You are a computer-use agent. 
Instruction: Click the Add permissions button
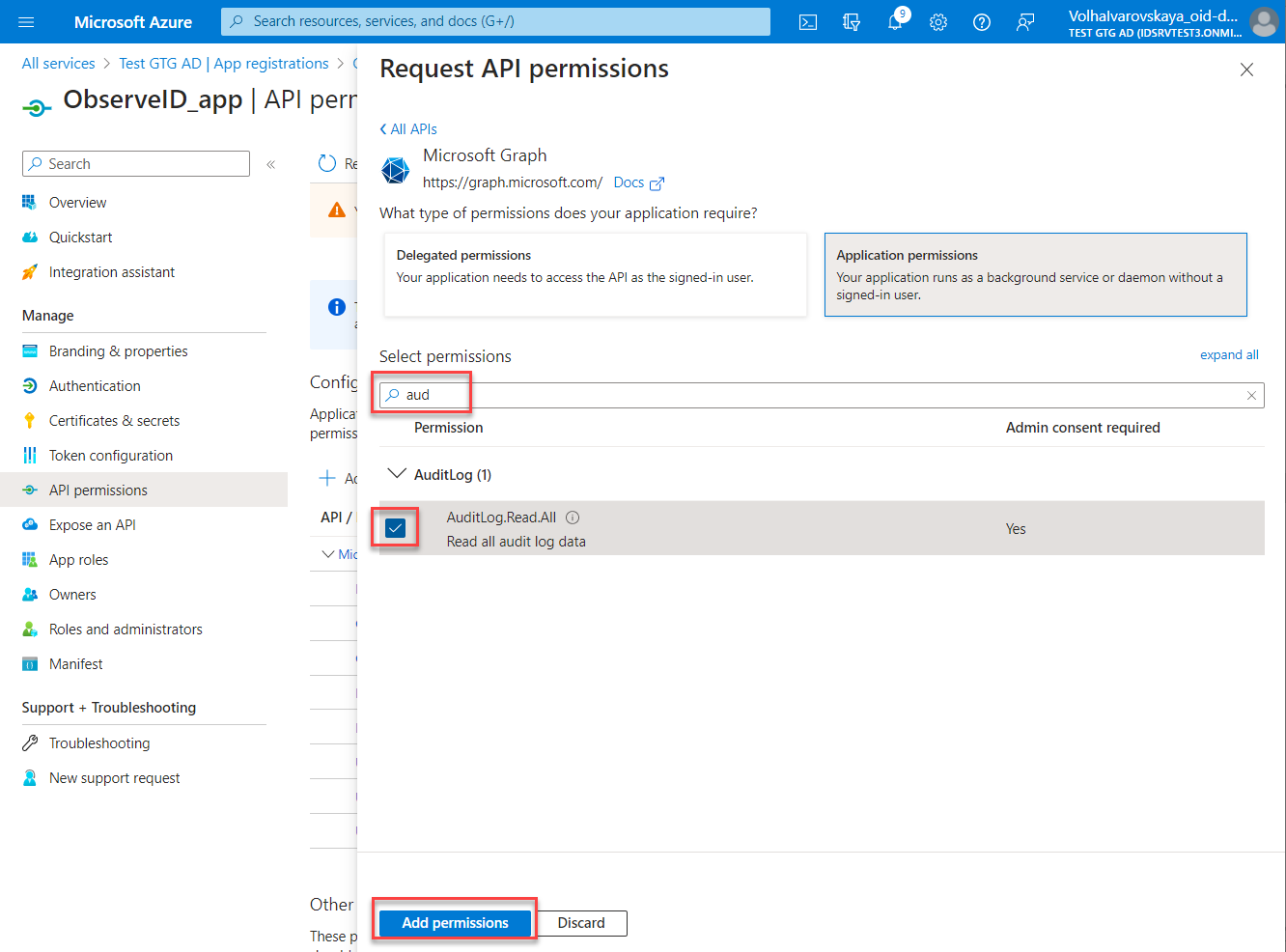click(455, 923)
